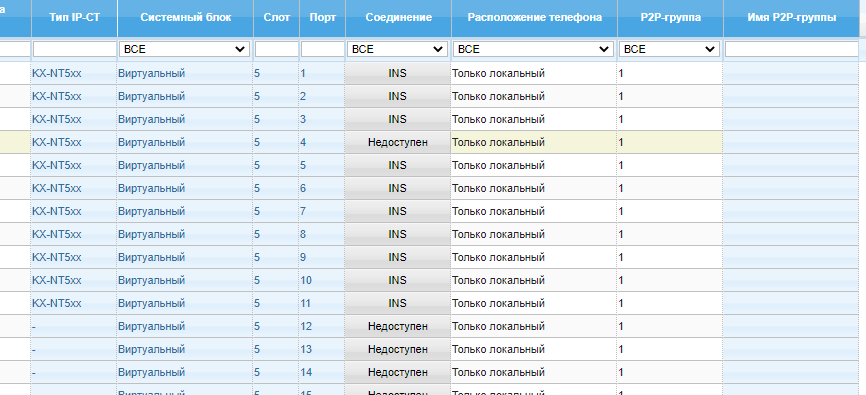866x395 pixels.
Task: Select port number 7 cell
Action: tap(323, 212)
